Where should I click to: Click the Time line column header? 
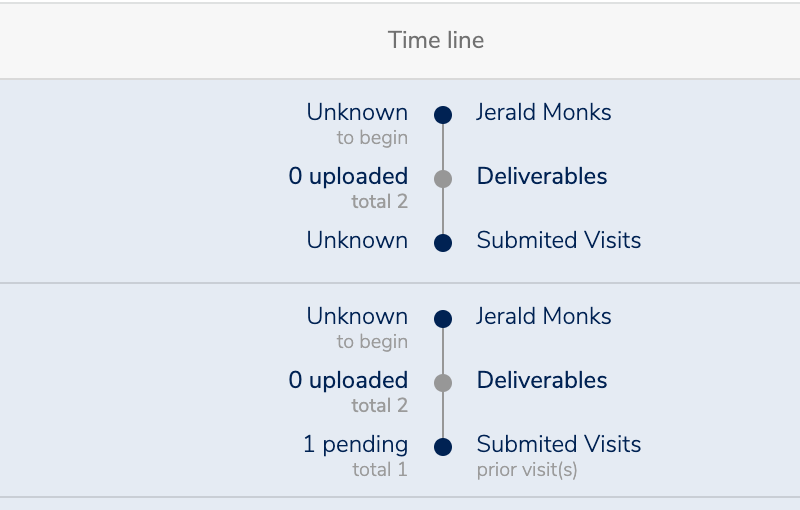pyautogui.click(x=436, y=40)
